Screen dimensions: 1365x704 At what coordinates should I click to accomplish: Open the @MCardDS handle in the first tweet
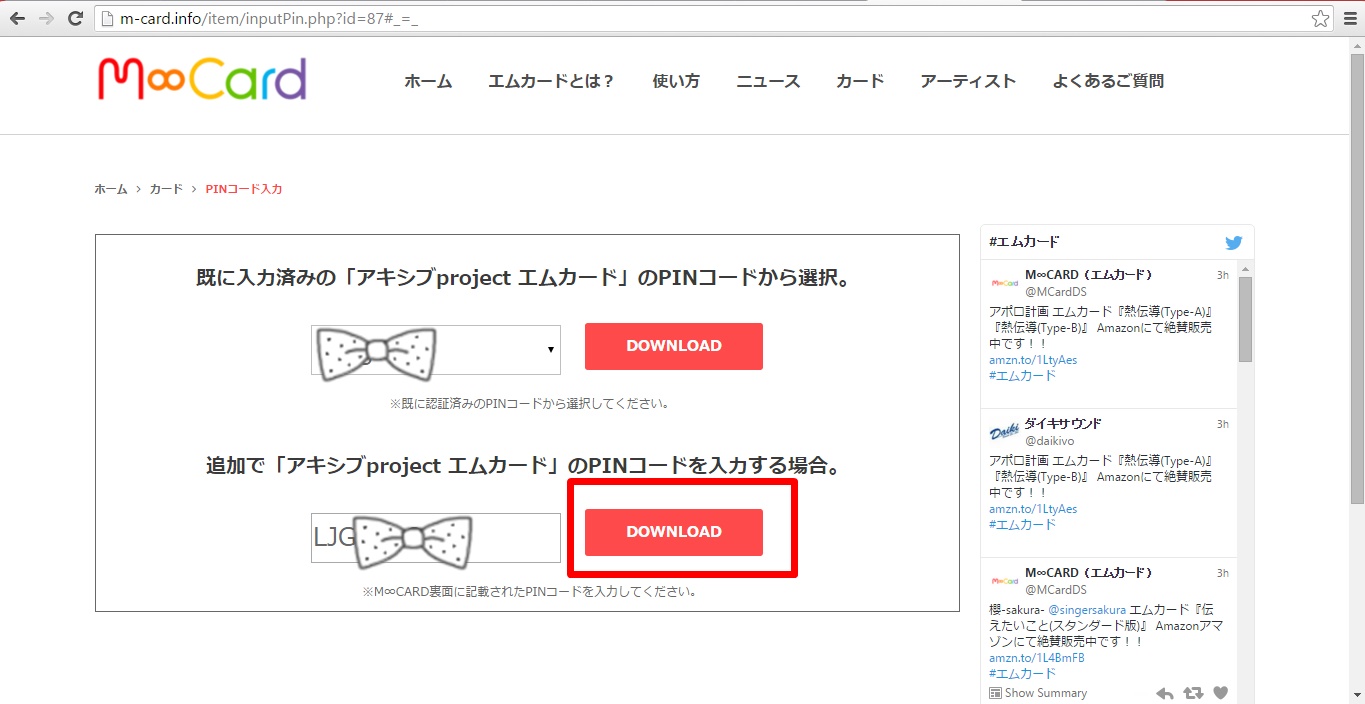pyautogui.click(x=1055, y=292)
